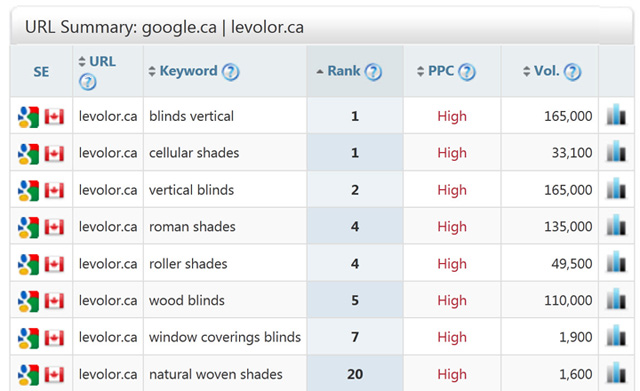
Task: Click Canada flag in vertical blinds row
Action: coord(54,190)
